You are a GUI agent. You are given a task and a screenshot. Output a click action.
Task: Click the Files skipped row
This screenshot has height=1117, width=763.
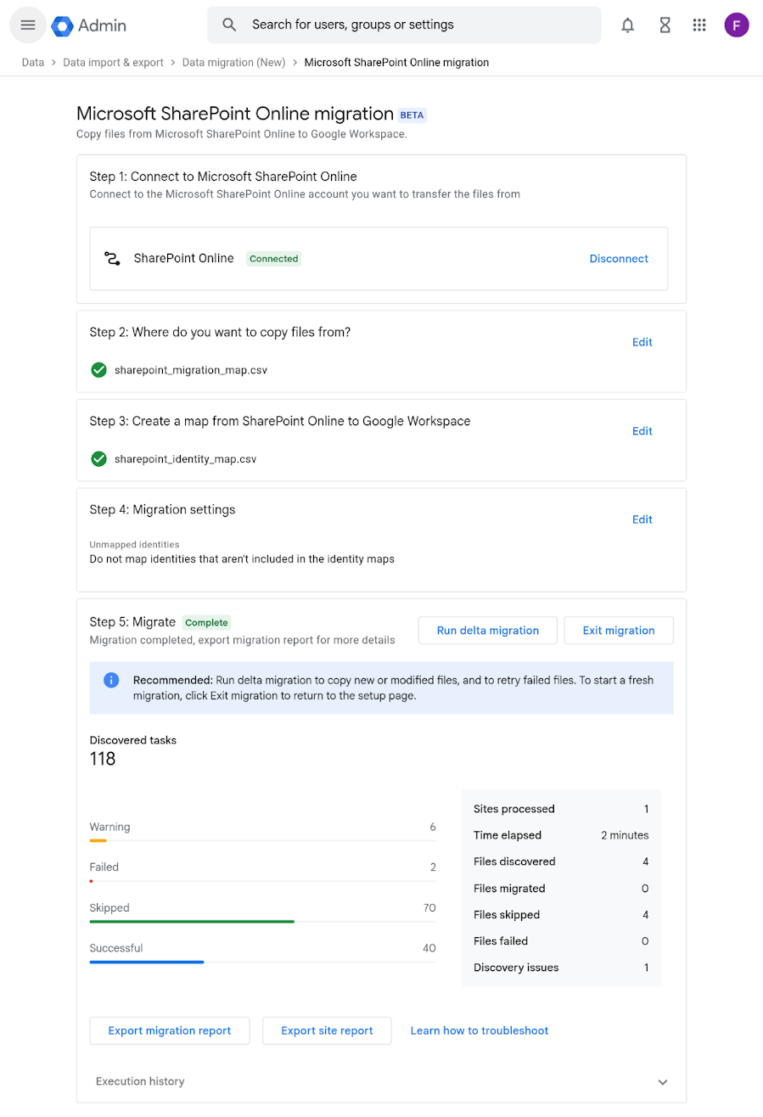pos(561,915)
